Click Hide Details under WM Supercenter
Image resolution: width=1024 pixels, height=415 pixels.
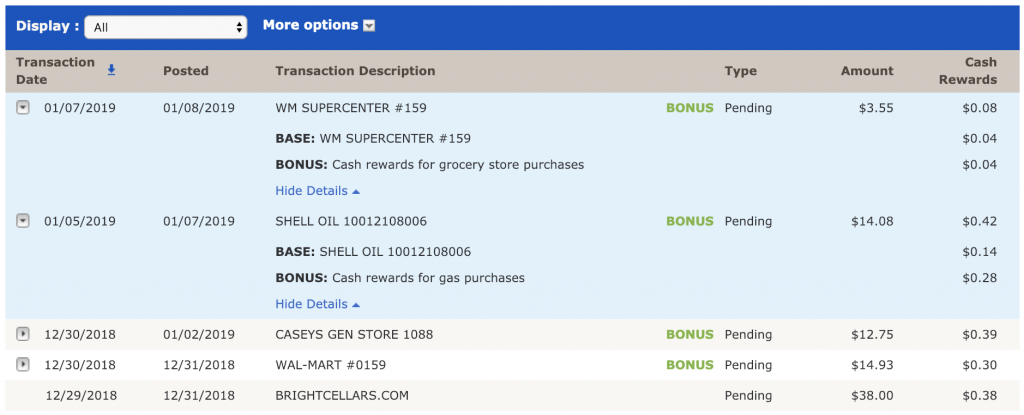(x=317, y=191)
